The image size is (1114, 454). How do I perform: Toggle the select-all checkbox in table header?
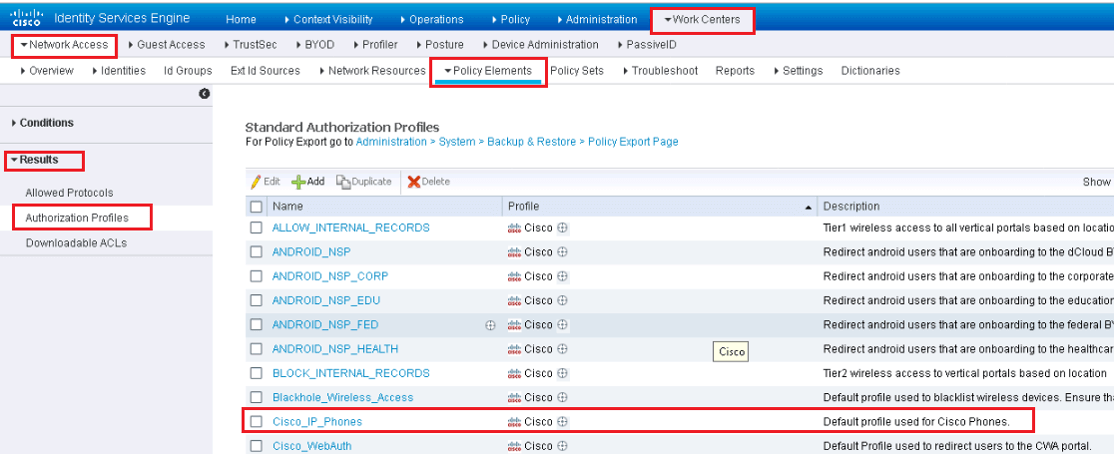256,207
